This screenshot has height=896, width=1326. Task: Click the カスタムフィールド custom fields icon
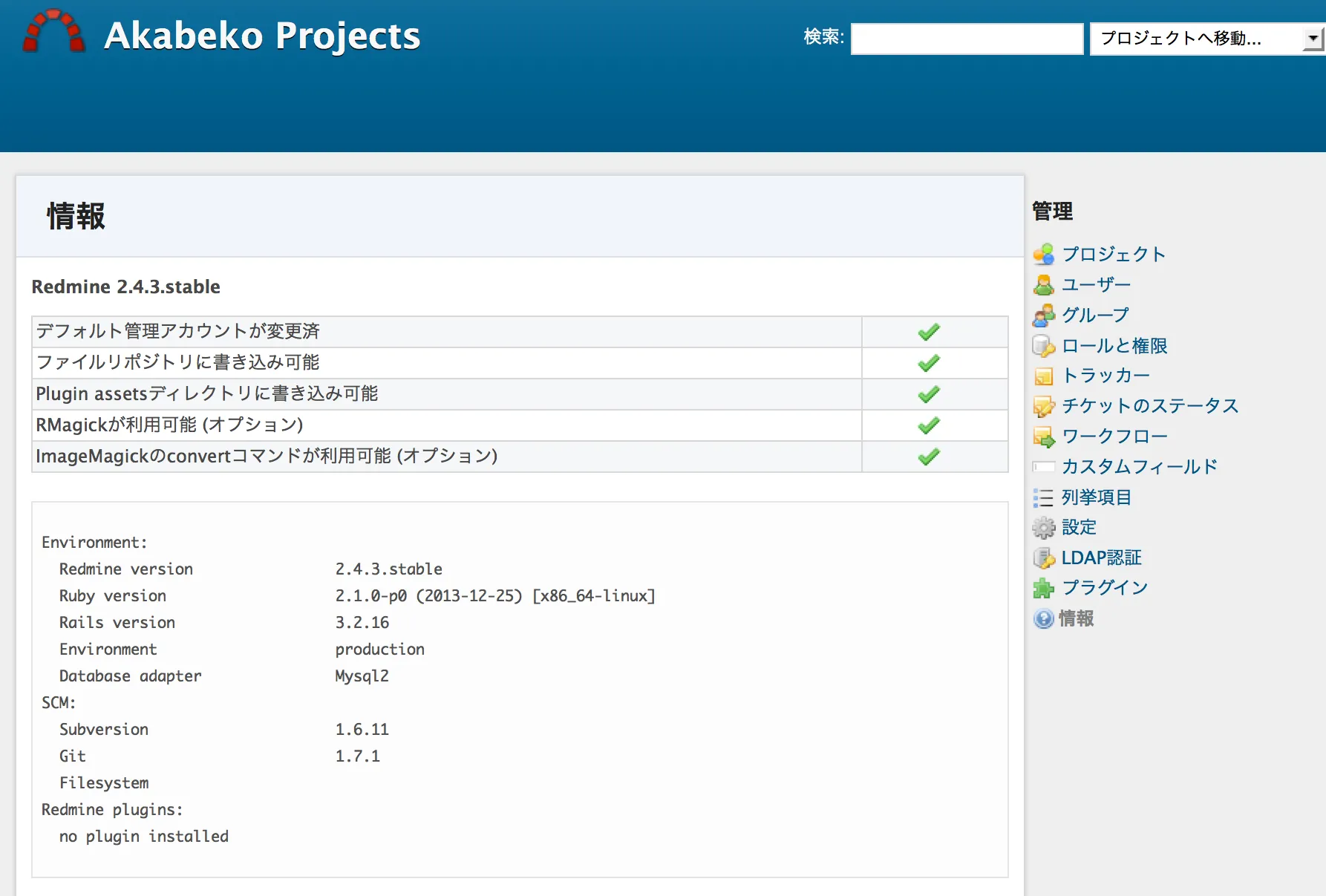[x=1045, y=467]
